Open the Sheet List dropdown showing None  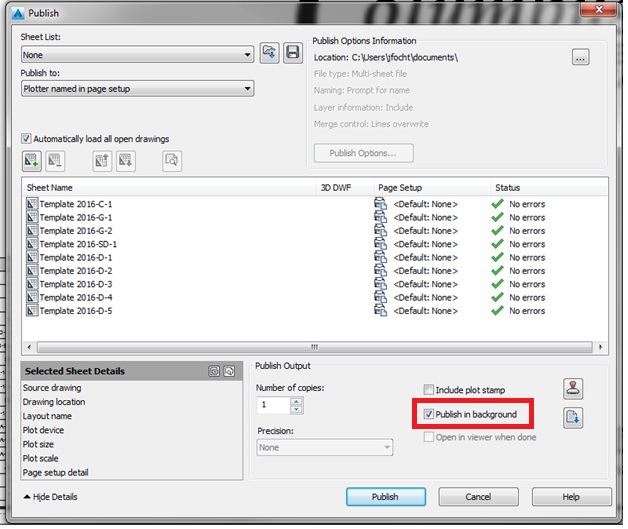(x=137, y=54)
